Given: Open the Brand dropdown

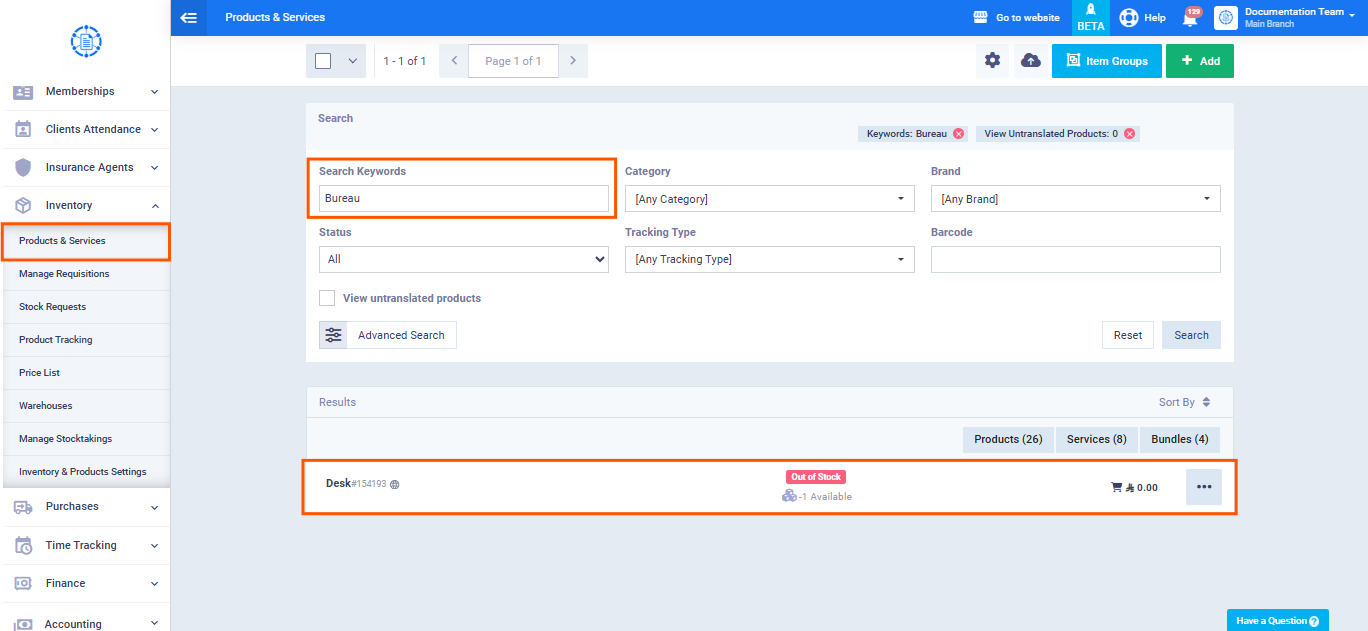Looking at the screenshot, I should click(1076, 199).
